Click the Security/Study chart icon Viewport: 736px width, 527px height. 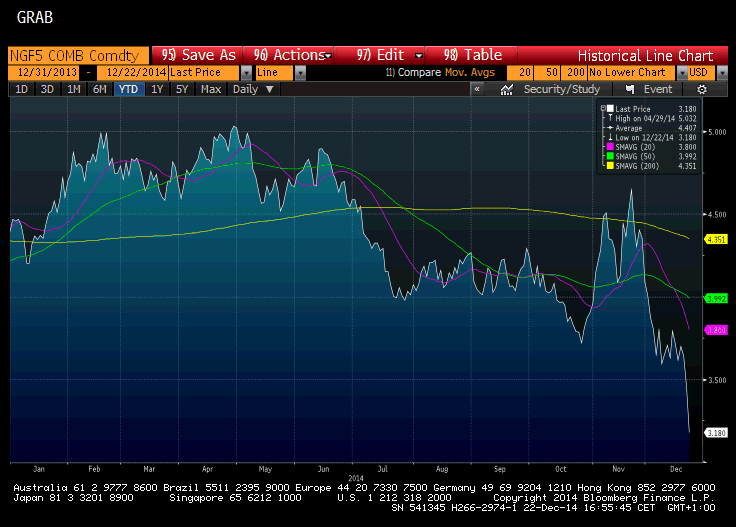point(506,90)
